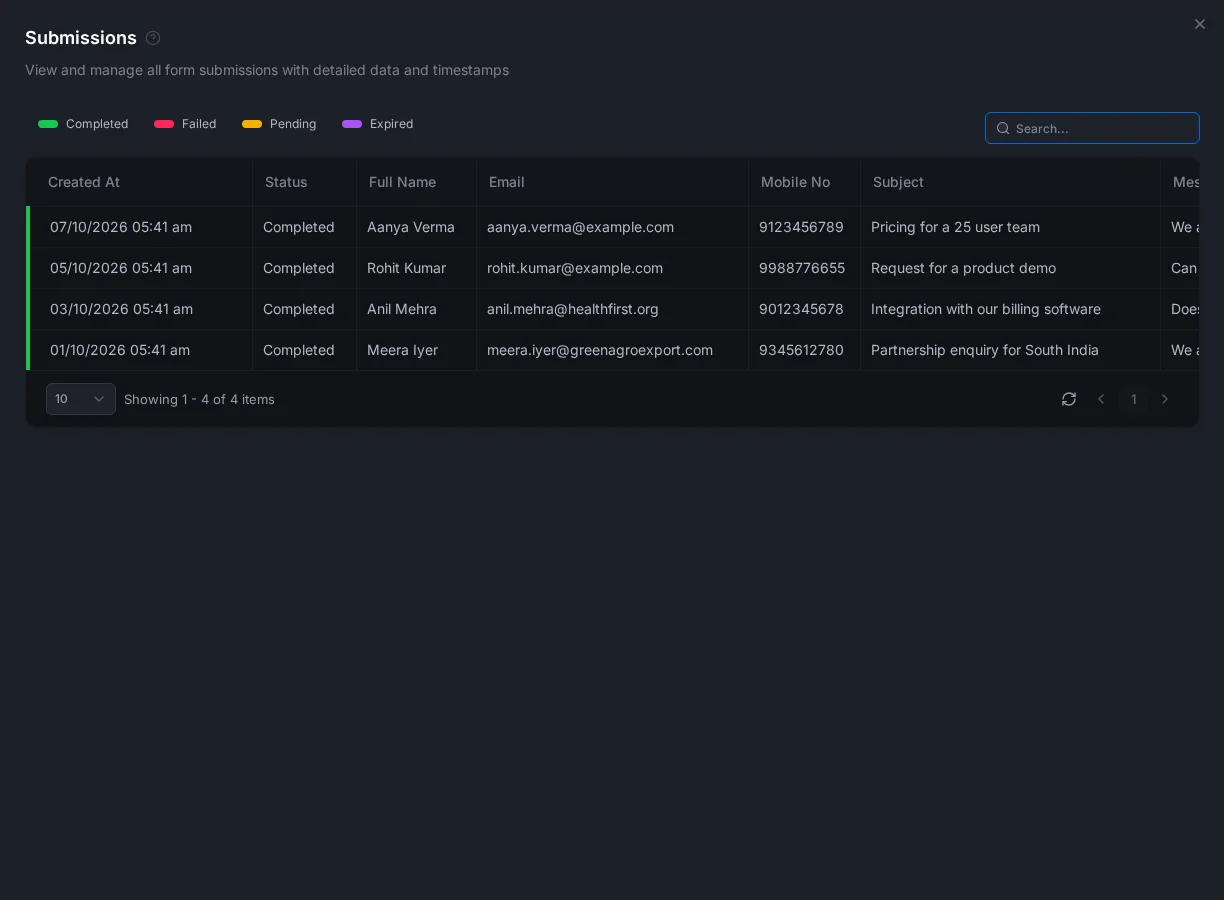Click mobile number 9012345678
This screenshot has width=1224, height=900.
tap(801, 309)
